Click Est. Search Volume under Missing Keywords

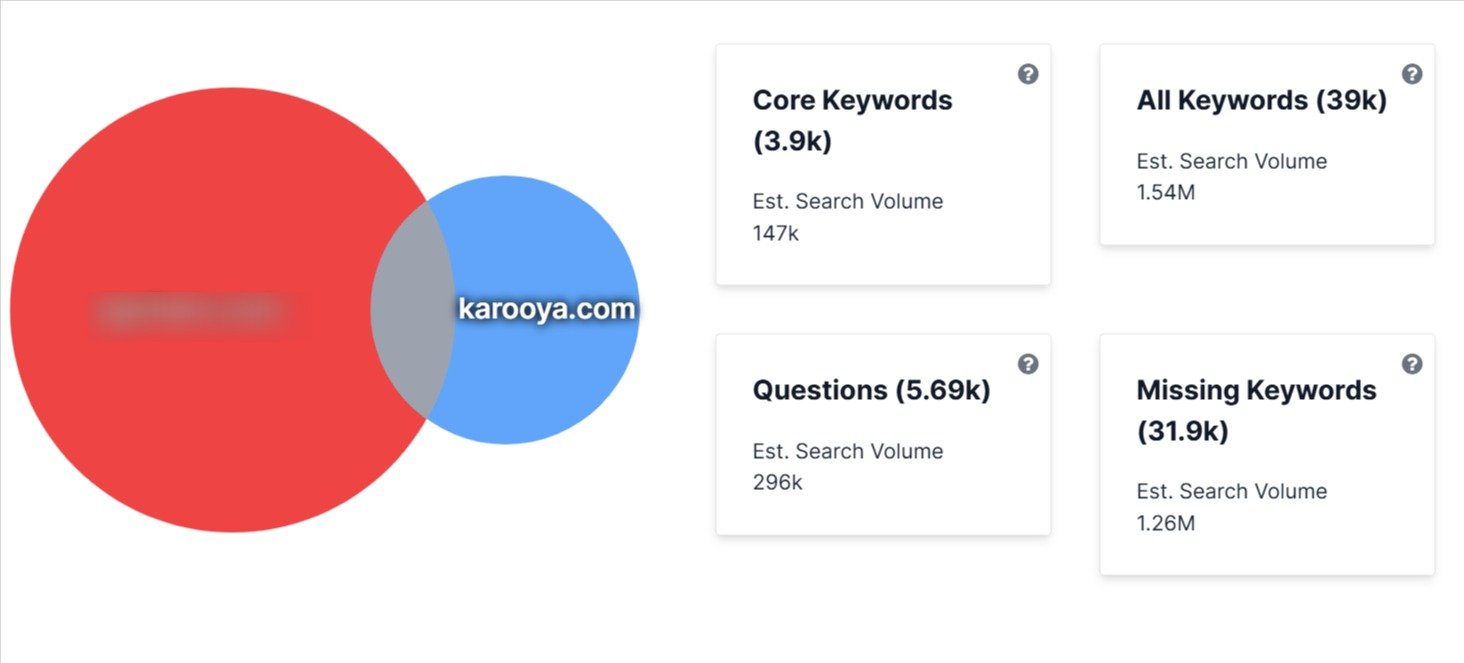click(x=1232, y=491)
